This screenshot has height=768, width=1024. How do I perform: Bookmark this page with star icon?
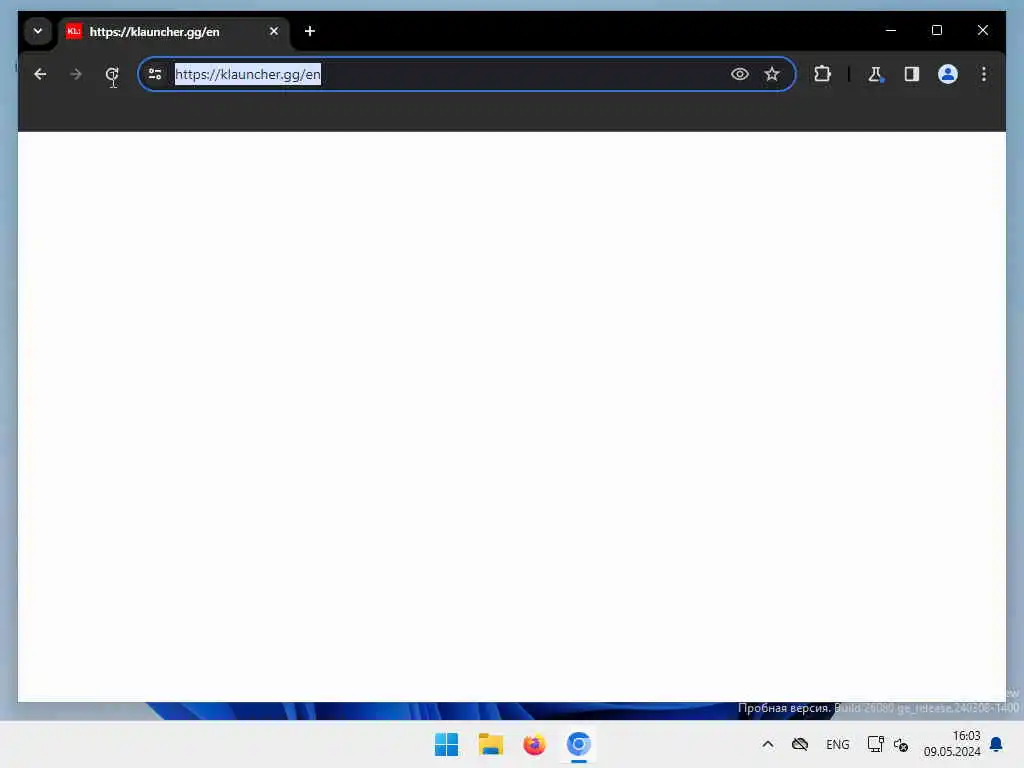tap(772, 74)
